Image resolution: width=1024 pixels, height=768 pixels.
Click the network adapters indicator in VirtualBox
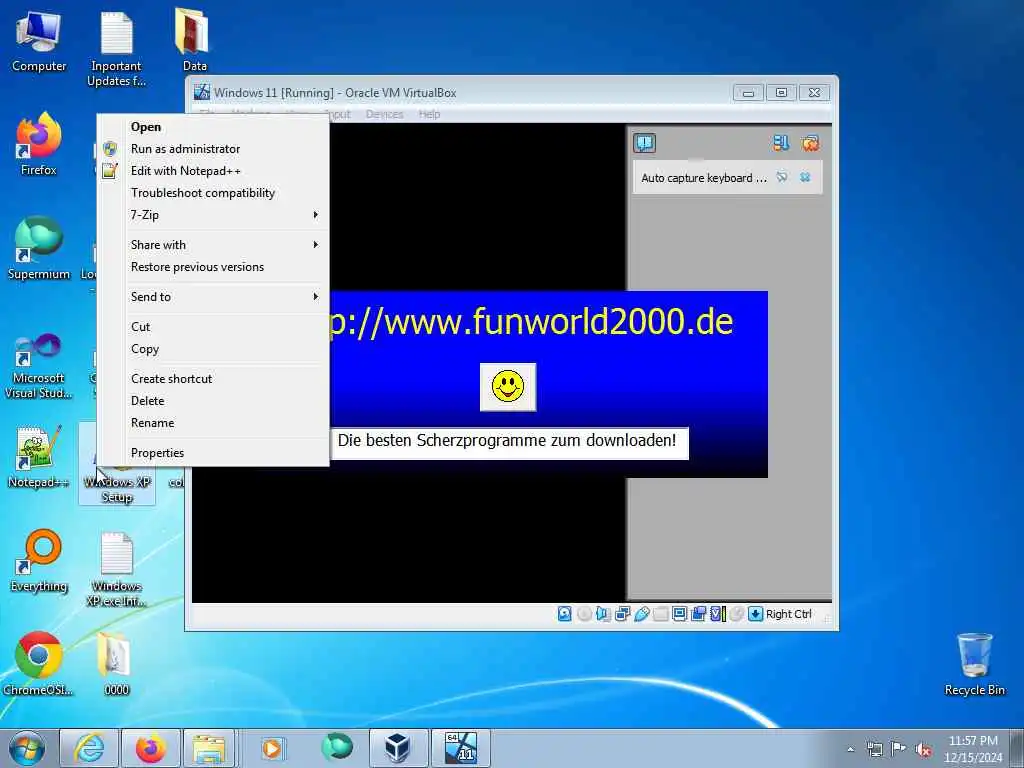(622, 614)
